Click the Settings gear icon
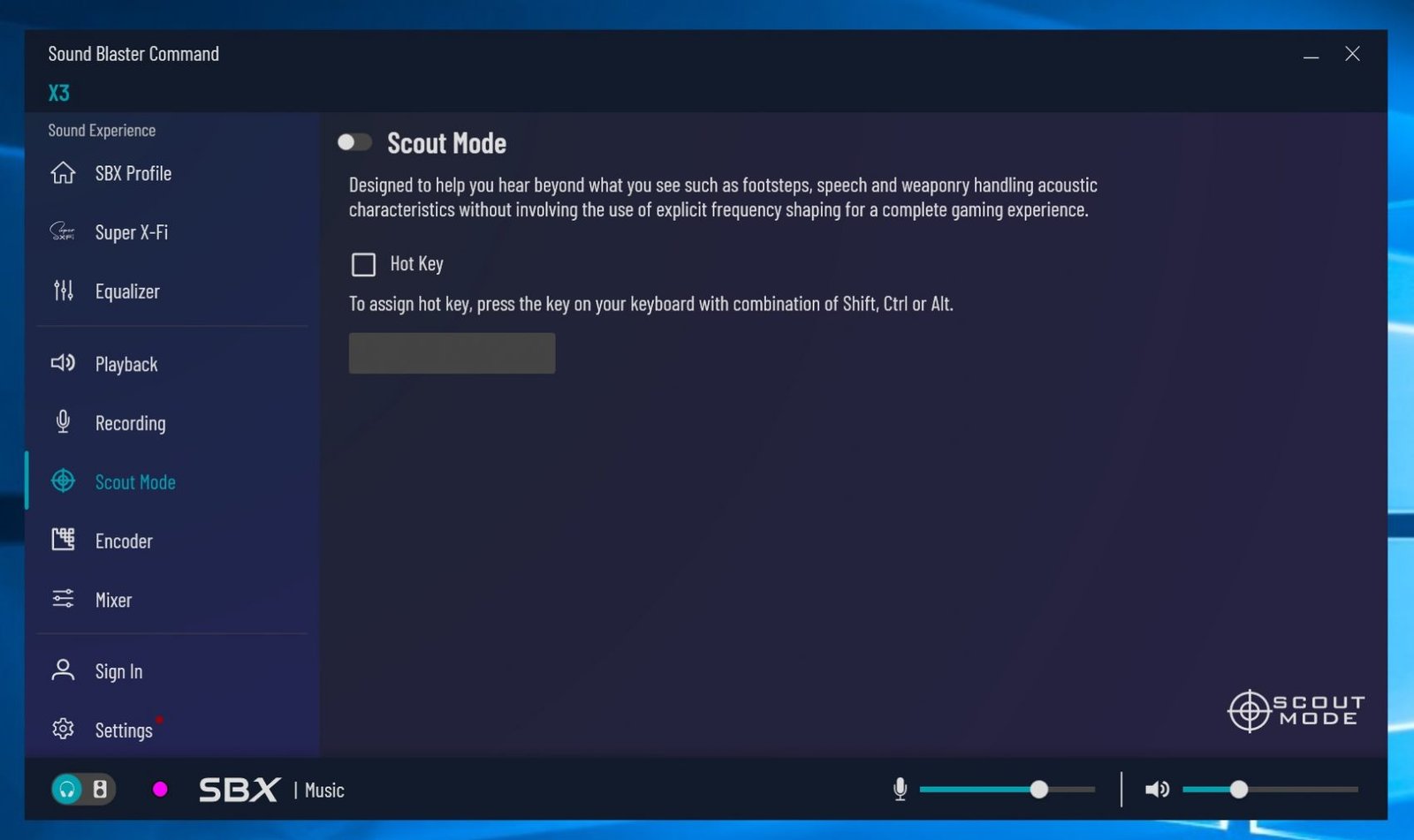1414x840 pixels. point(63,730)
